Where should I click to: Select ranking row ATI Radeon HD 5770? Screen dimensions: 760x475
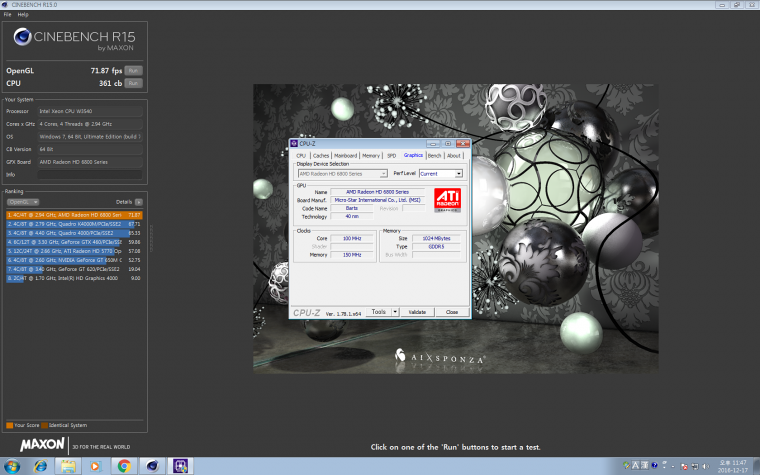[74, 251]
